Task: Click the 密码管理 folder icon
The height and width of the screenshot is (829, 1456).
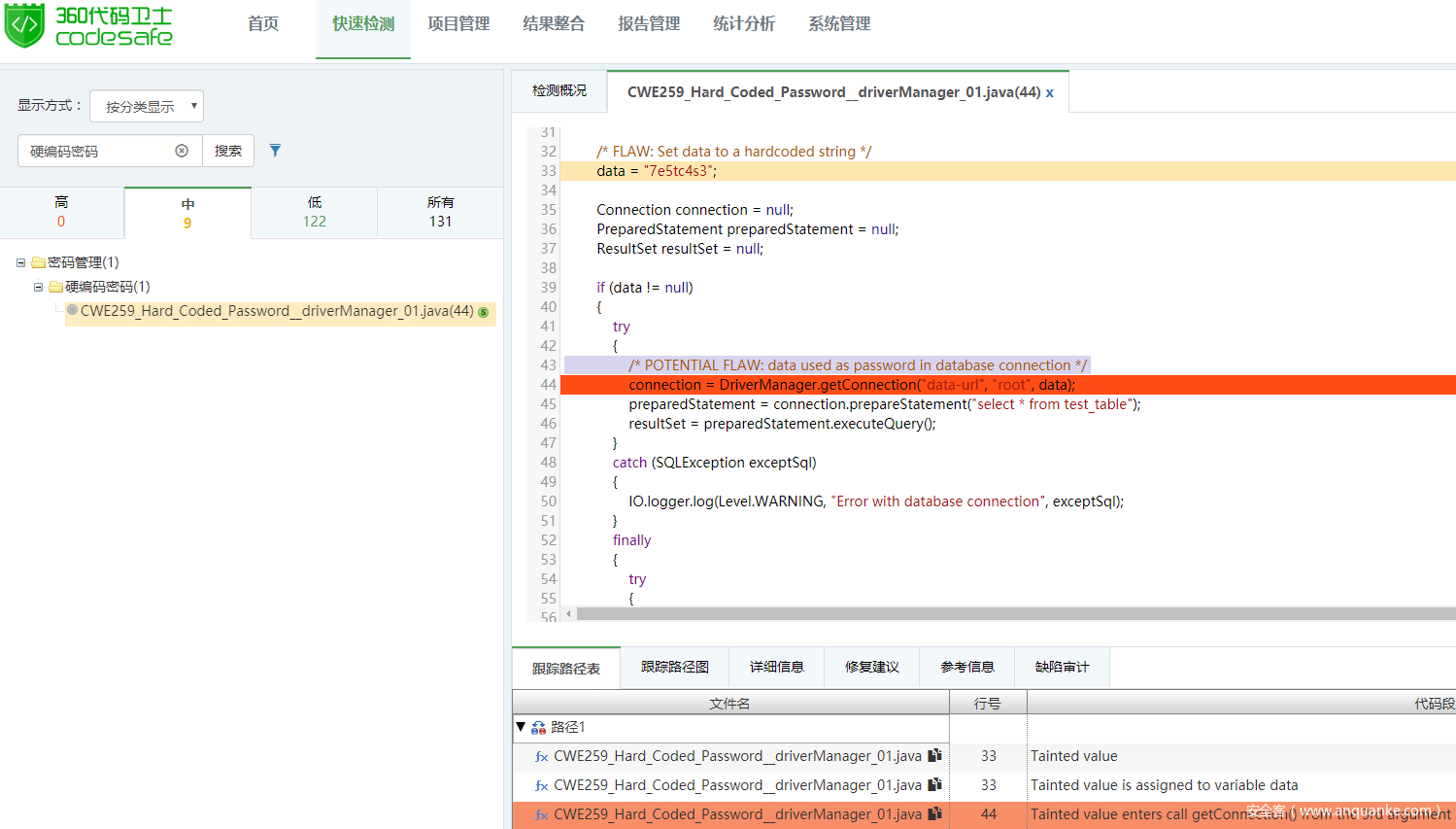Action: (39, 262)
